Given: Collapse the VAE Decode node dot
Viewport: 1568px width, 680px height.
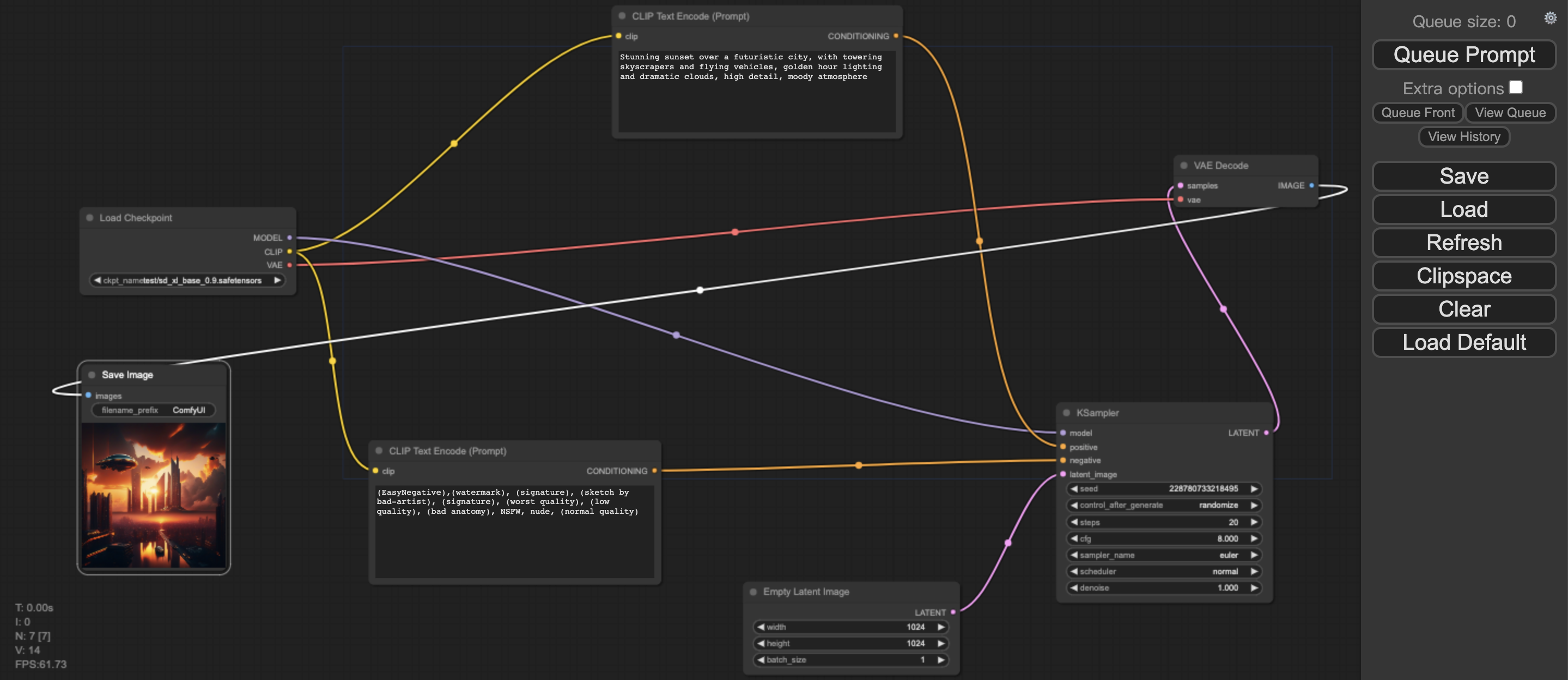Looking at the screenshot, I should [x=1183, y=166].
